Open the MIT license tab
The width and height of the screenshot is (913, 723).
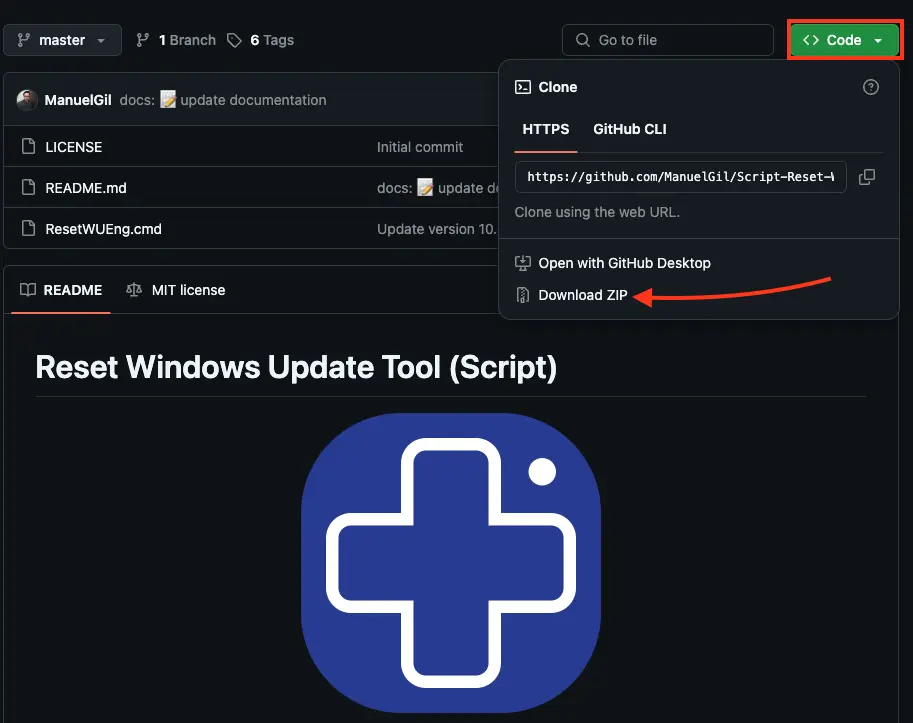(176, 290)
